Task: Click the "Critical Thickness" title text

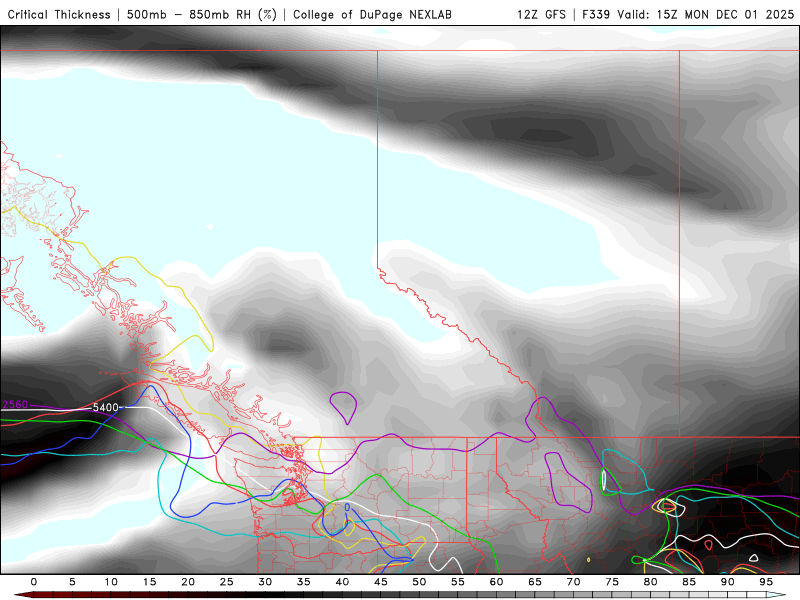Action: [x=59, y=14]
